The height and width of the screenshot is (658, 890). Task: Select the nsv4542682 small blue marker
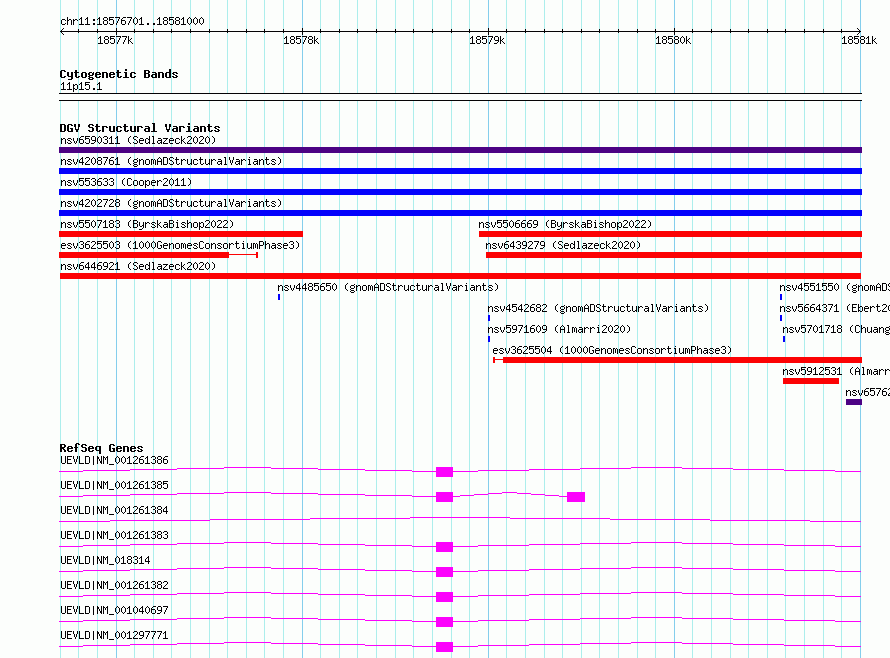489,318
